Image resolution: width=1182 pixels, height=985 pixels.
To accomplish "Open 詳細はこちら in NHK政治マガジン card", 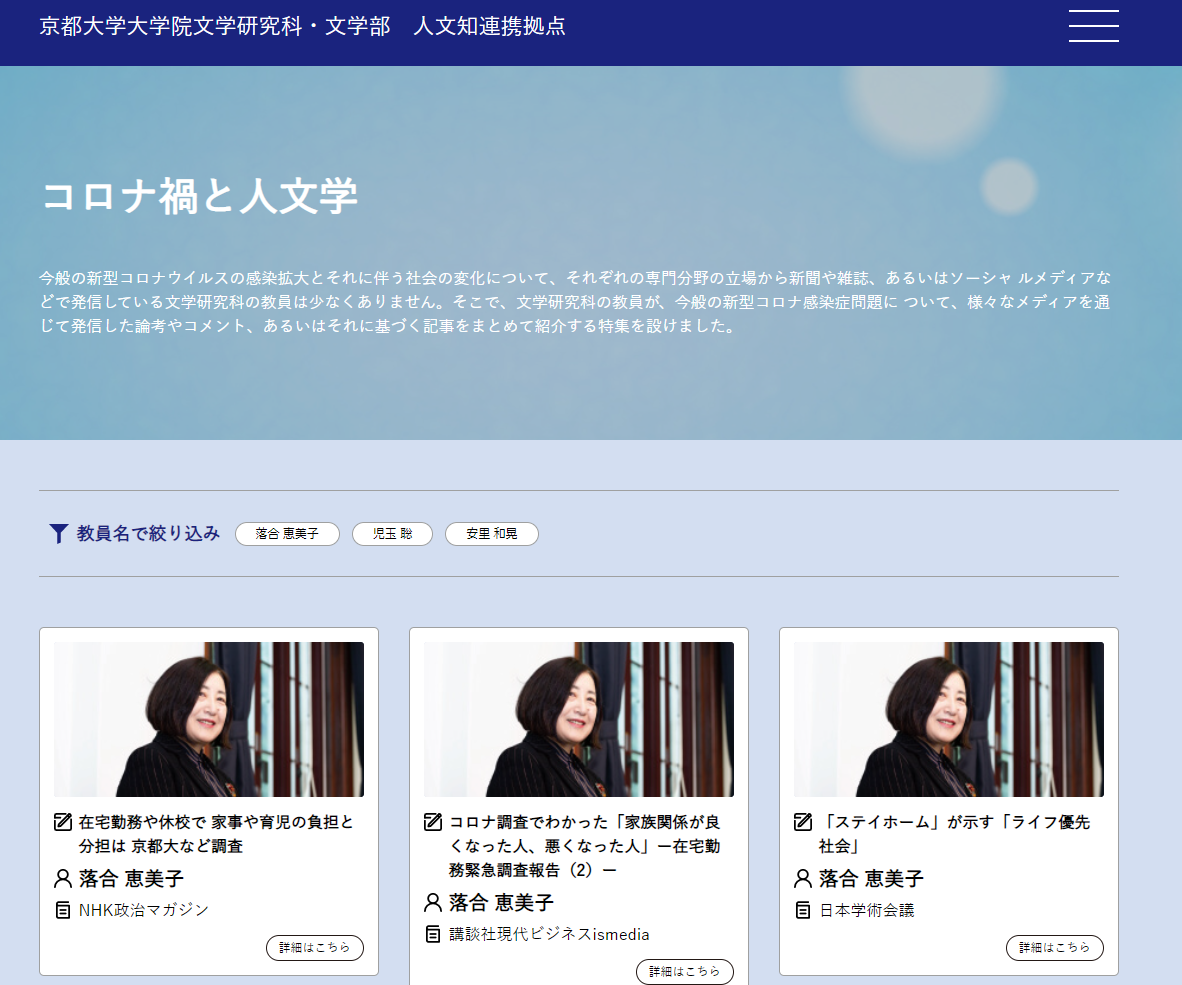I will tap(314, 947).
